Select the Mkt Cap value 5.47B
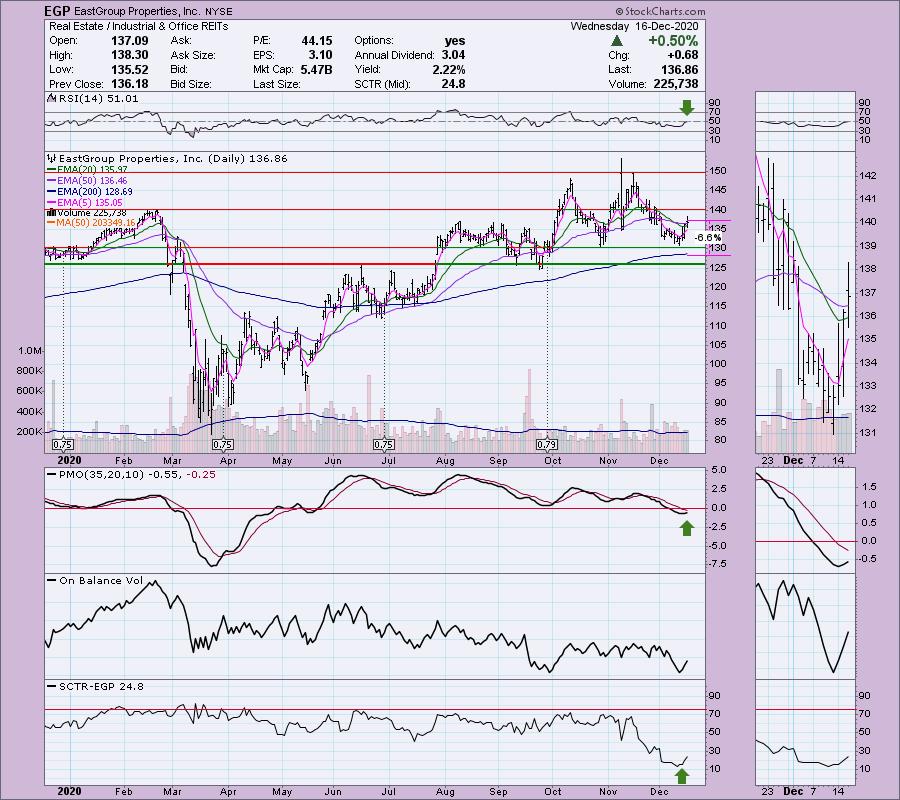The width and height of the screenshot is (900, 800). pos(316,69)
